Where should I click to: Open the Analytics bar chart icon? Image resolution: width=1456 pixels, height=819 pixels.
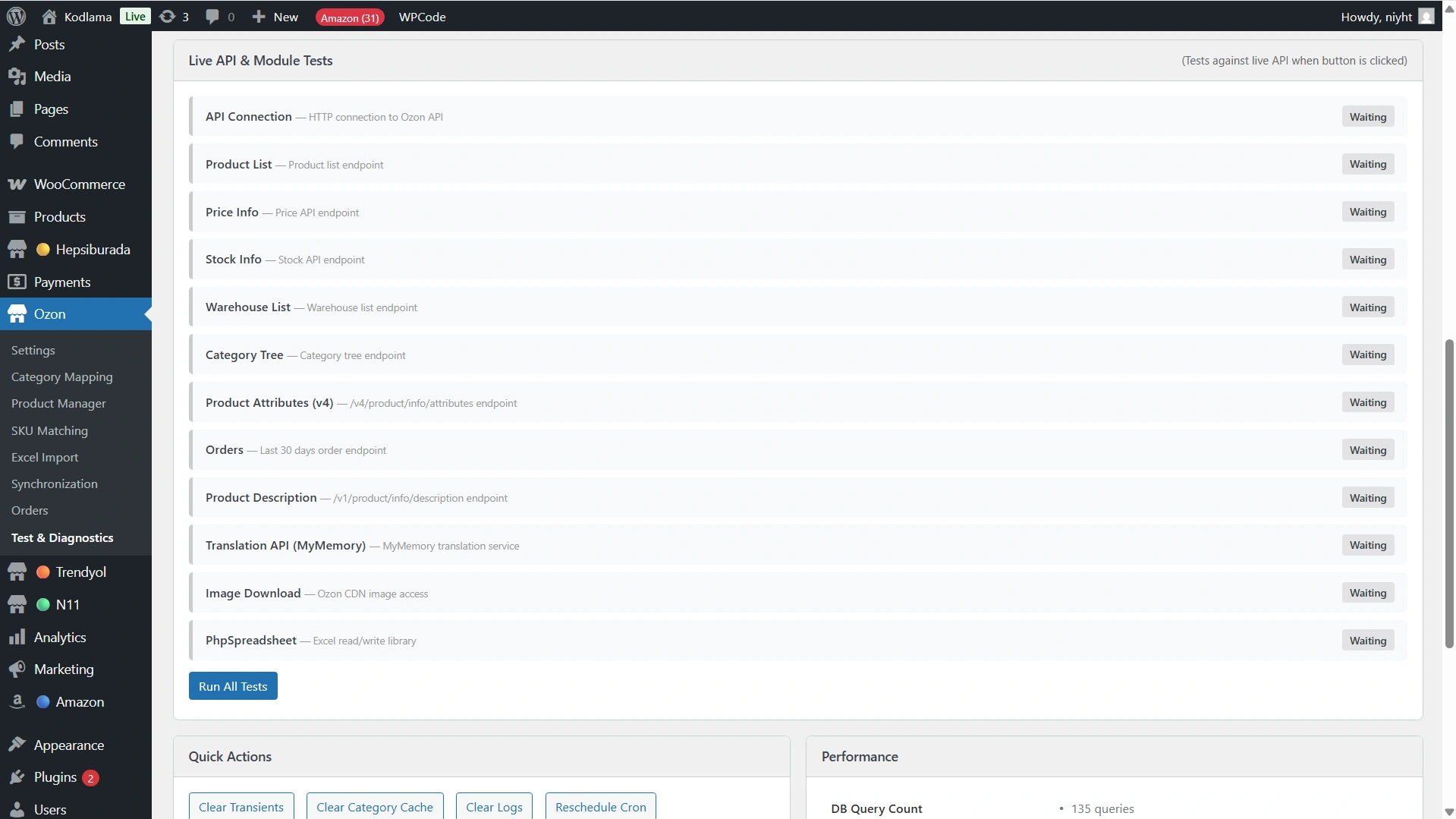tap(17, 638)
